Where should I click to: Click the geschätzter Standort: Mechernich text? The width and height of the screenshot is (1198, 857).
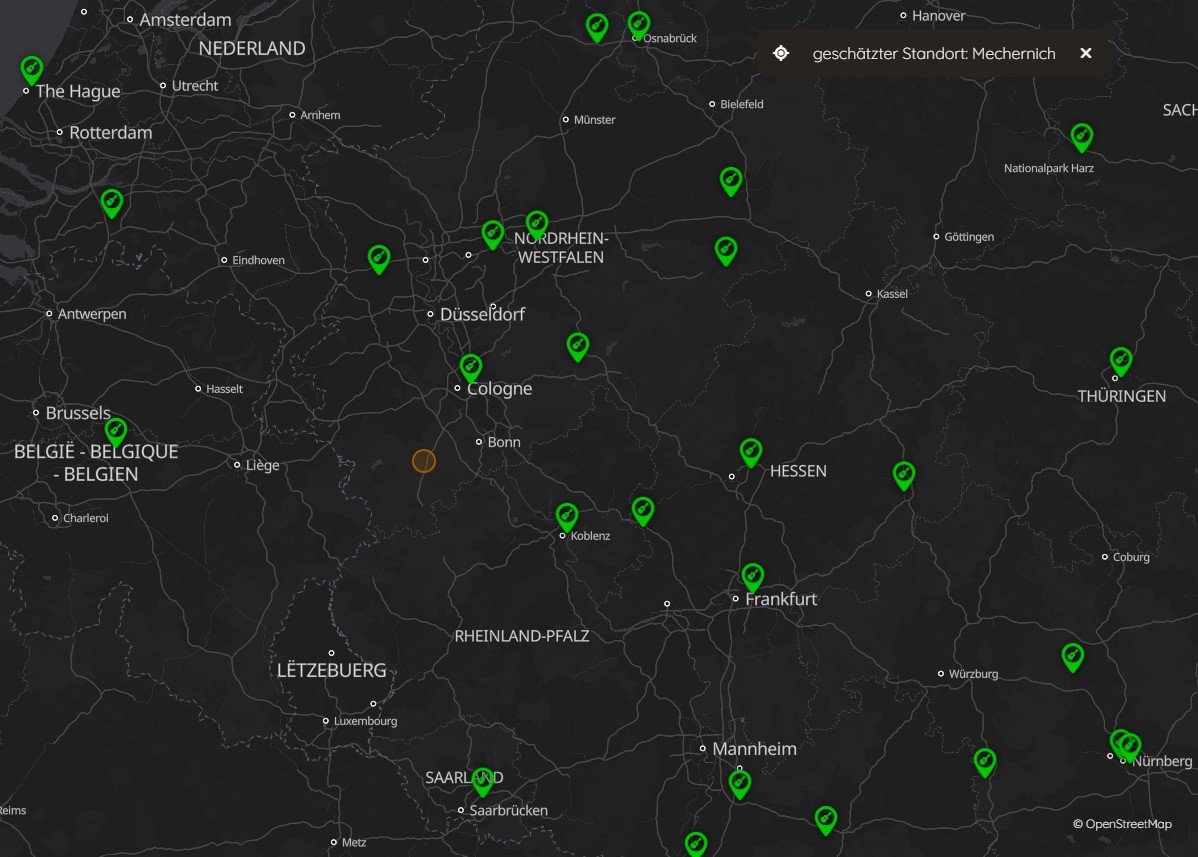pyautogui.click(x=934, y=53)
